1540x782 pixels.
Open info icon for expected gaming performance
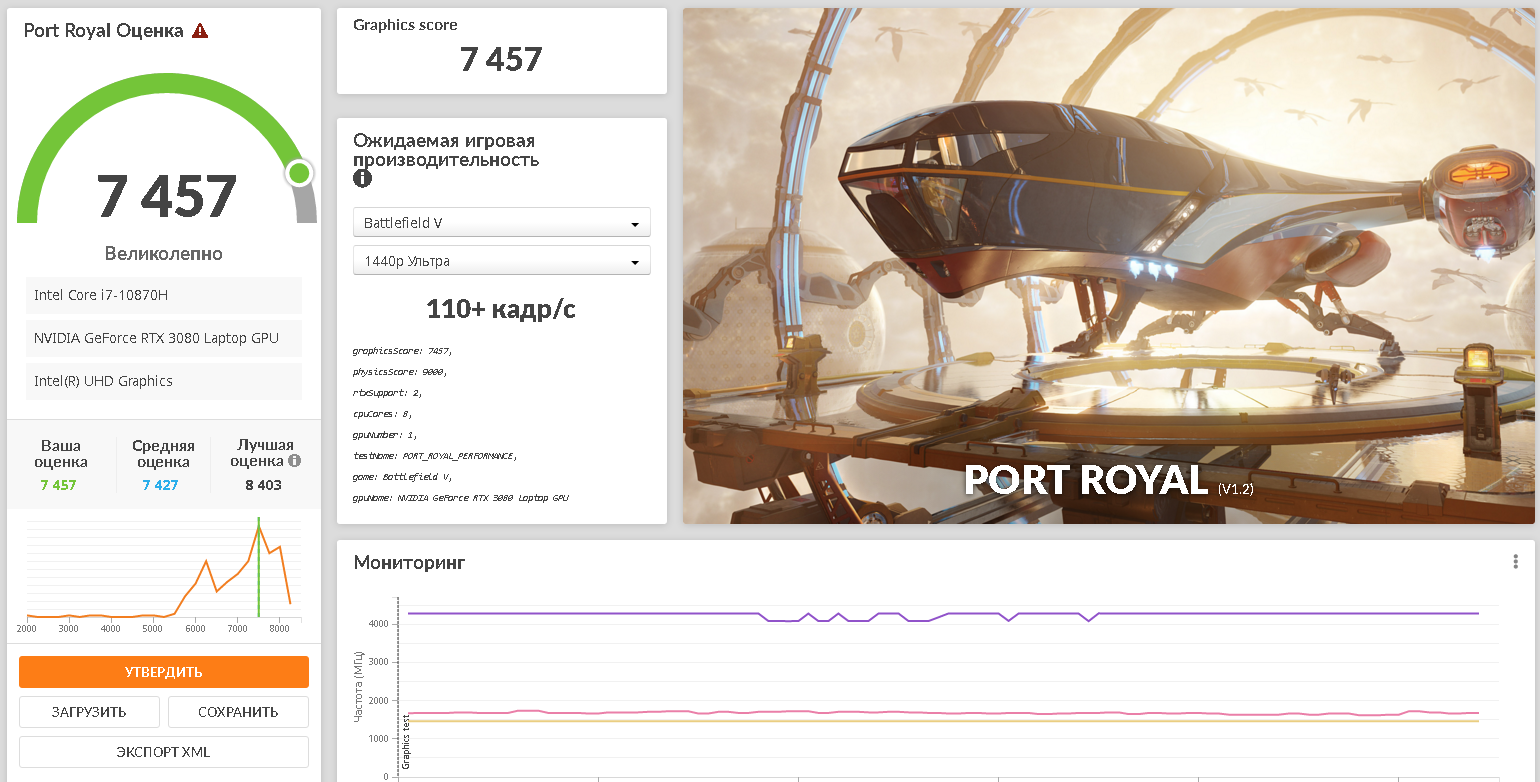pos(362,179)
